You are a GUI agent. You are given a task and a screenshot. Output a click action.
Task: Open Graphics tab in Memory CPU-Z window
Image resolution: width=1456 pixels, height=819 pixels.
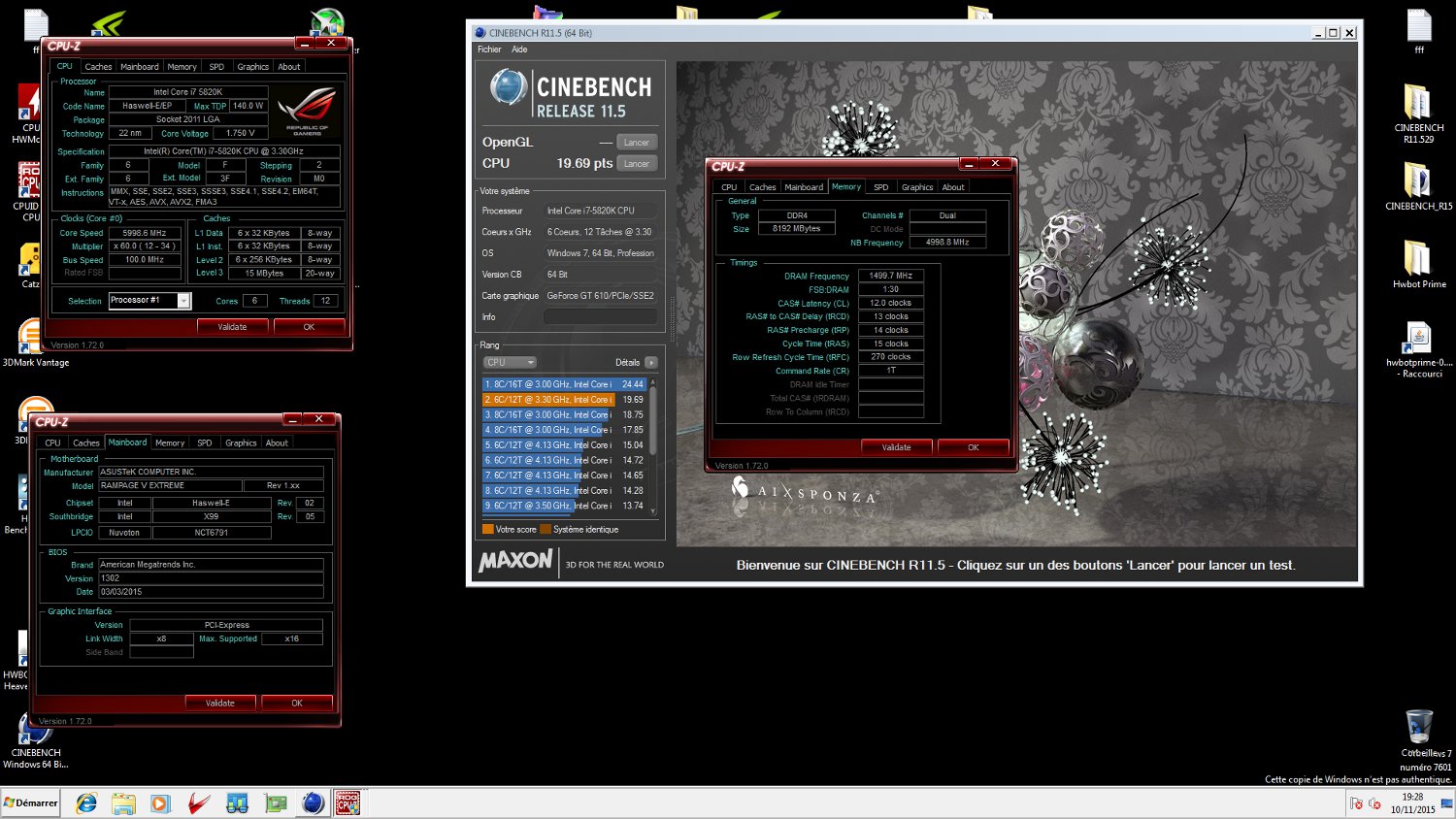click(917, 187)
